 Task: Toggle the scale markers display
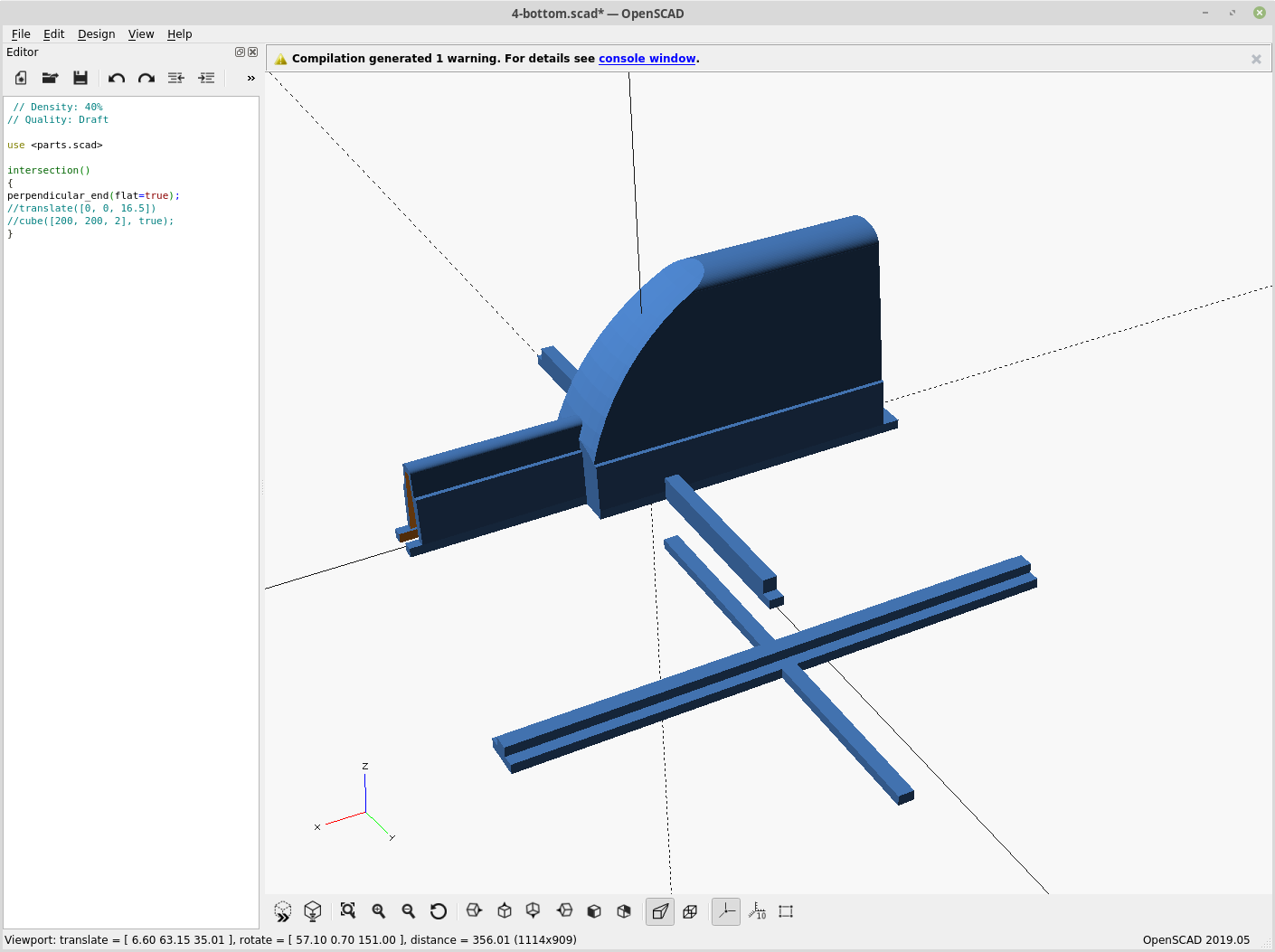point(758,911)
